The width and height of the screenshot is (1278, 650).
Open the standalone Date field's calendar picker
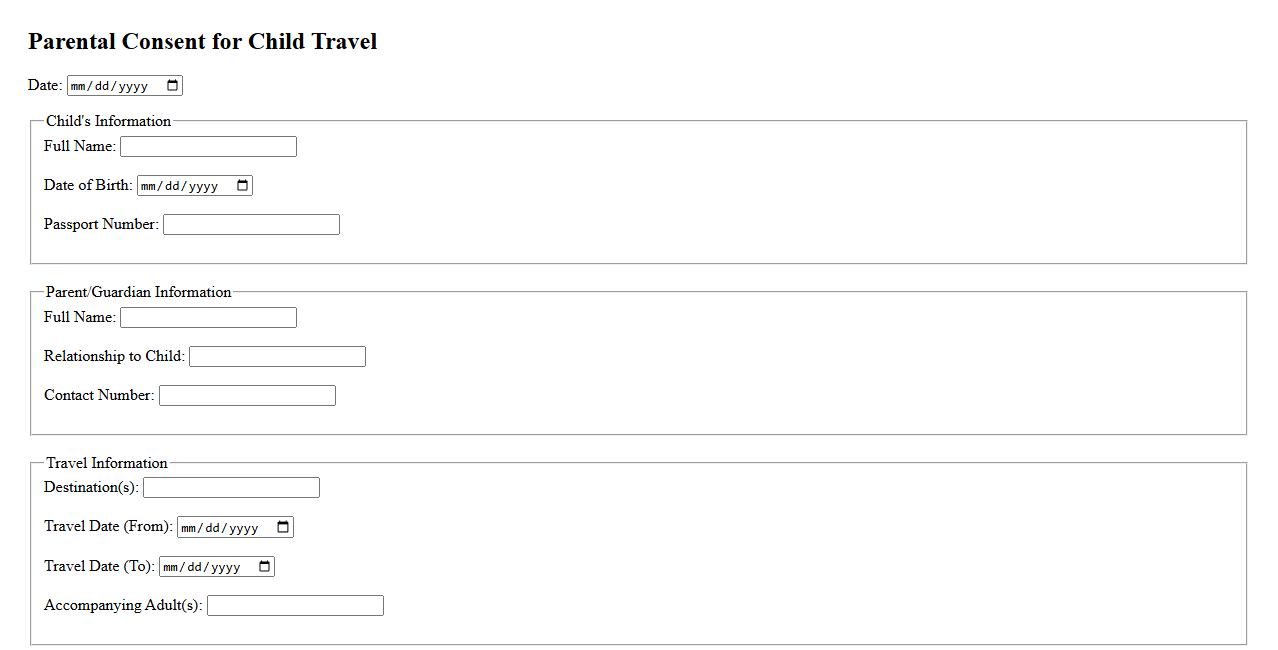tap(173, 86)
